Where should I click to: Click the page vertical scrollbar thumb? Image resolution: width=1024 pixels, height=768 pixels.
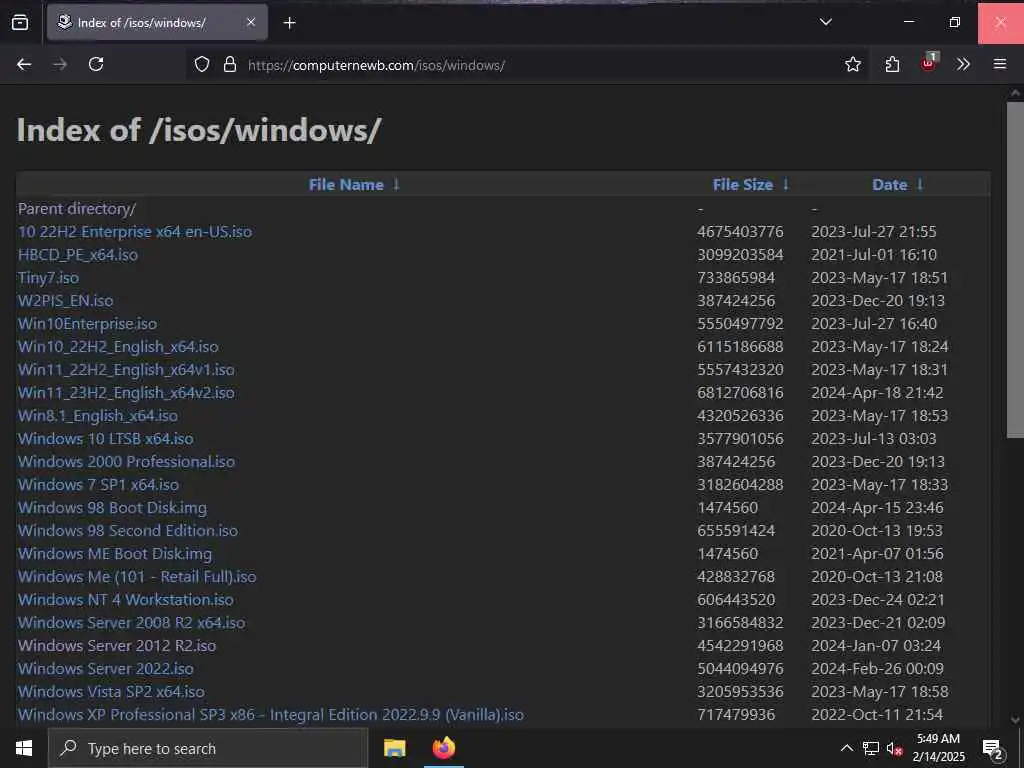pyautogui.click(x=1015, y=270)
